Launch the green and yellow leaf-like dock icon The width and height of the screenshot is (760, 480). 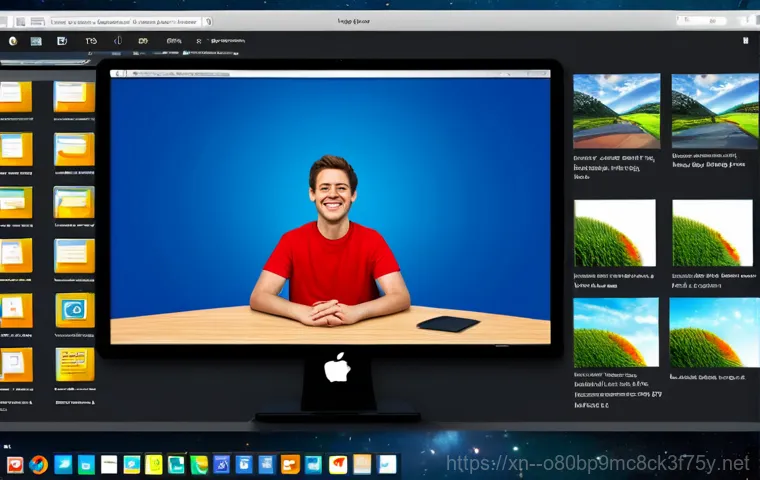click(x=199, y=464)
